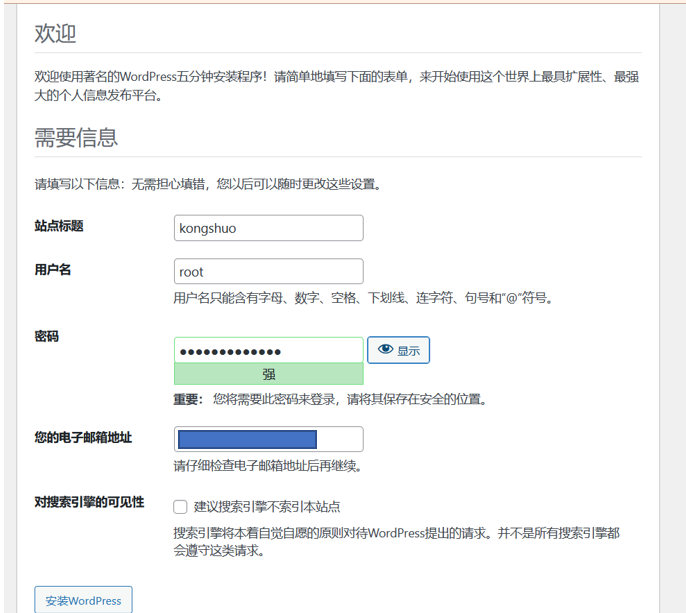This screenshot has height=613, width=686.
Task: Click the 站点标题 label
Action: pos(59,226)
